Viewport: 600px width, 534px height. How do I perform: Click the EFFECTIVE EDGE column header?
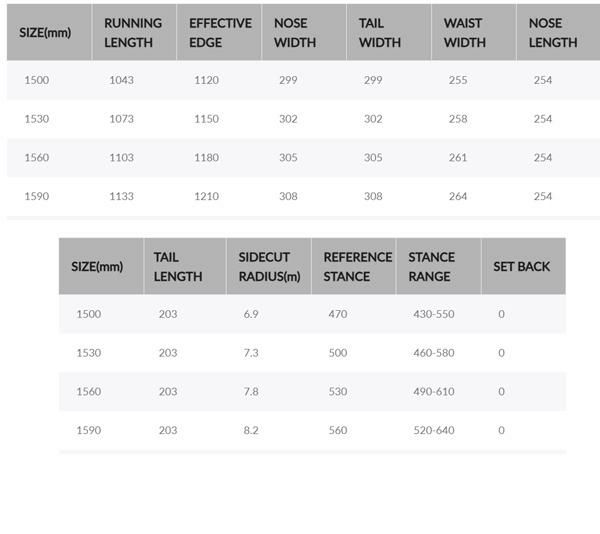click(x=220, y=33)
